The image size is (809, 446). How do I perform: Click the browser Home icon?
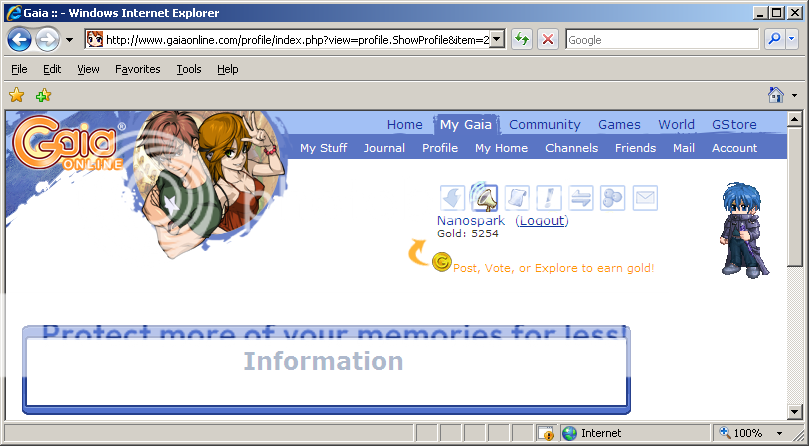click(x=775, y=95)
